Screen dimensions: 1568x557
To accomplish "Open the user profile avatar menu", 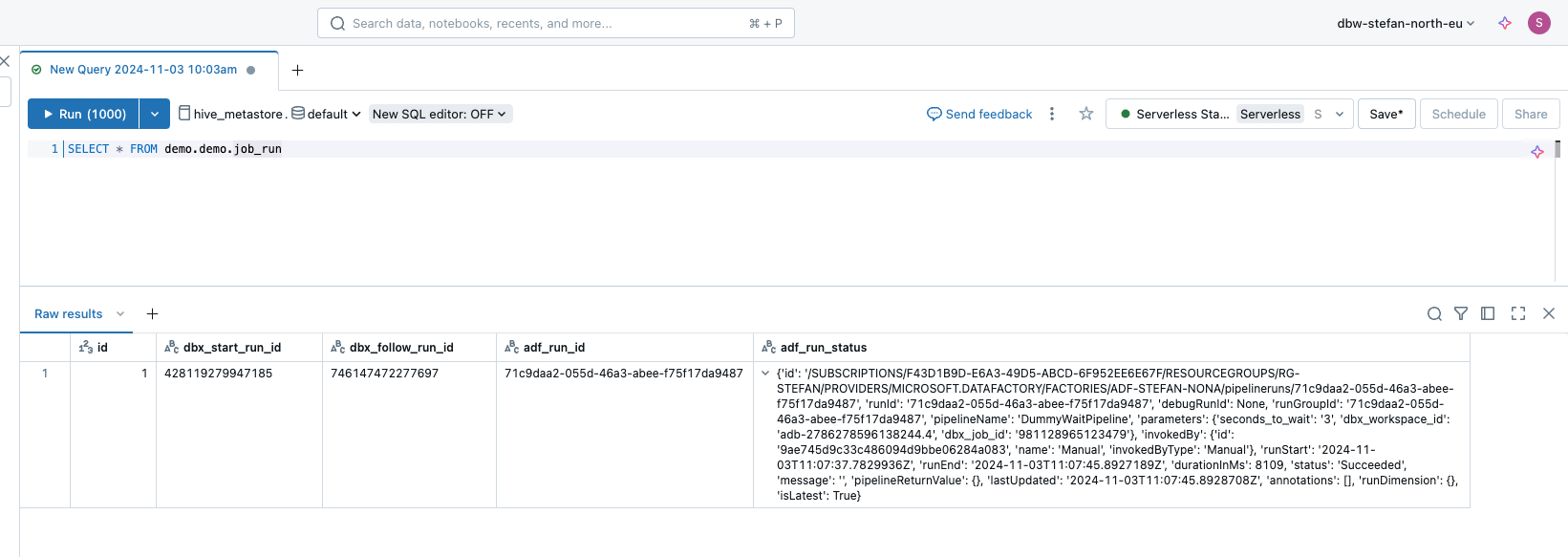I will 1538,23.
